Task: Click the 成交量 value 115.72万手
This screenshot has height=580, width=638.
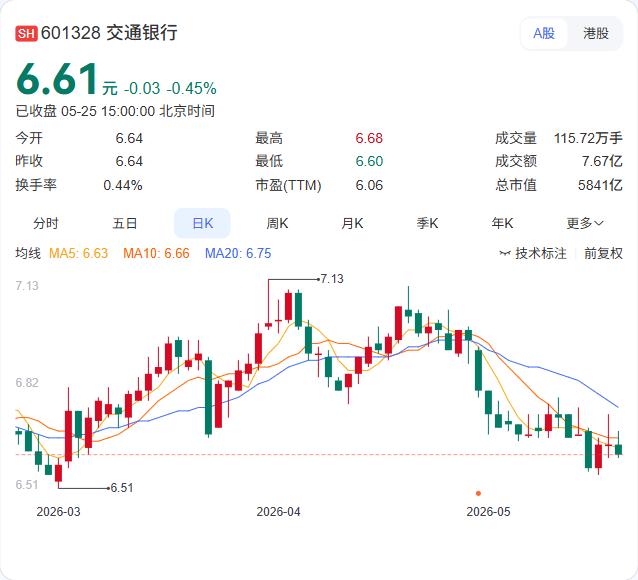Action: tap(588, 138)
